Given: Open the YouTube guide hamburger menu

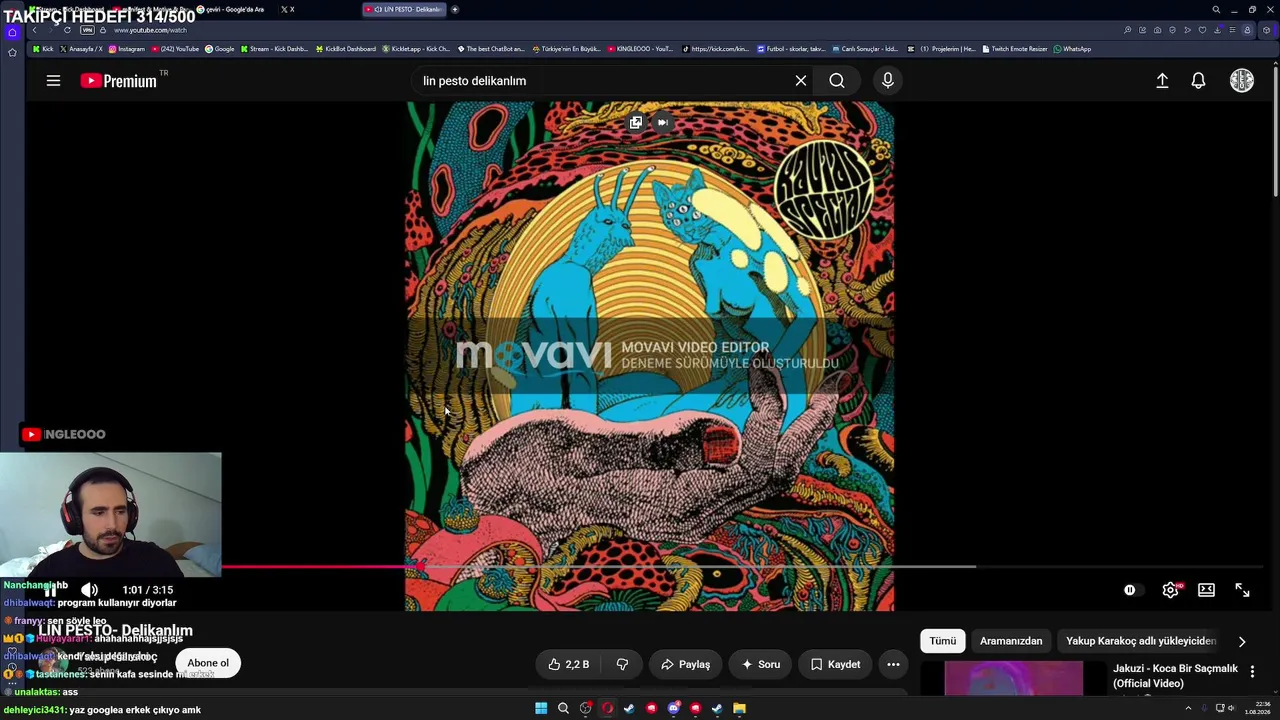Looking at the screenshot, I should [x=53, y=81].
